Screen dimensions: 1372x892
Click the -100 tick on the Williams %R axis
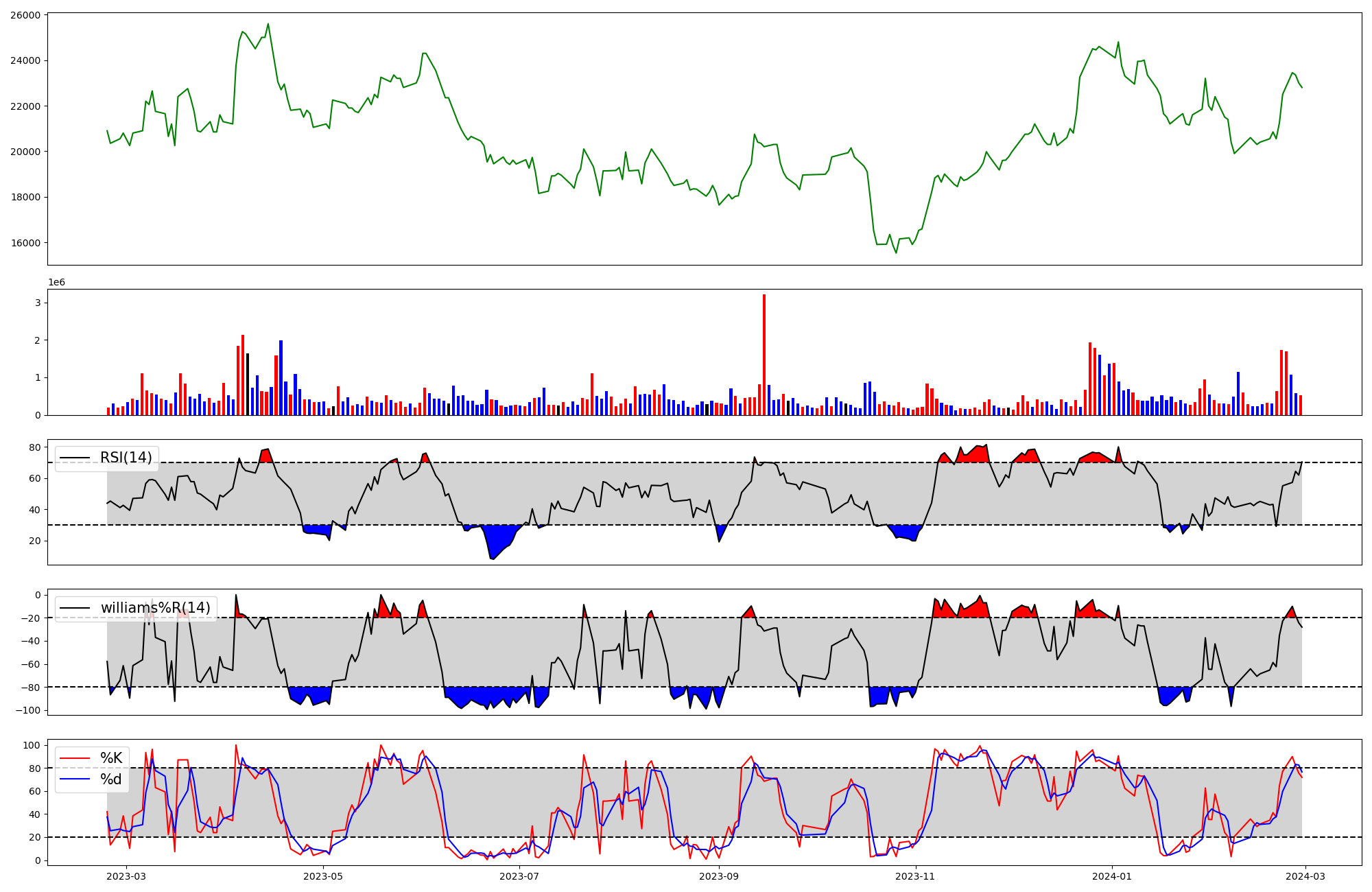[x=28, y=710]
